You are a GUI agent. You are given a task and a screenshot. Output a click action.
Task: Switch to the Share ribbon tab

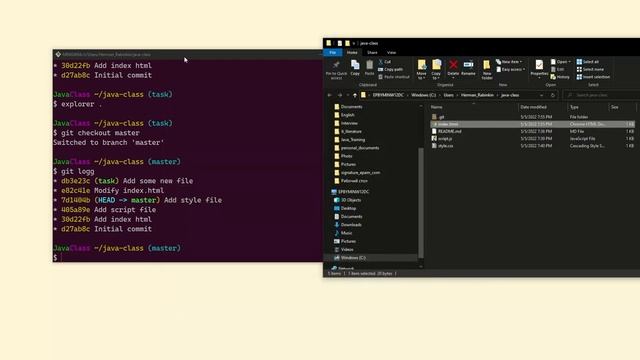click(x=372, y=53)
